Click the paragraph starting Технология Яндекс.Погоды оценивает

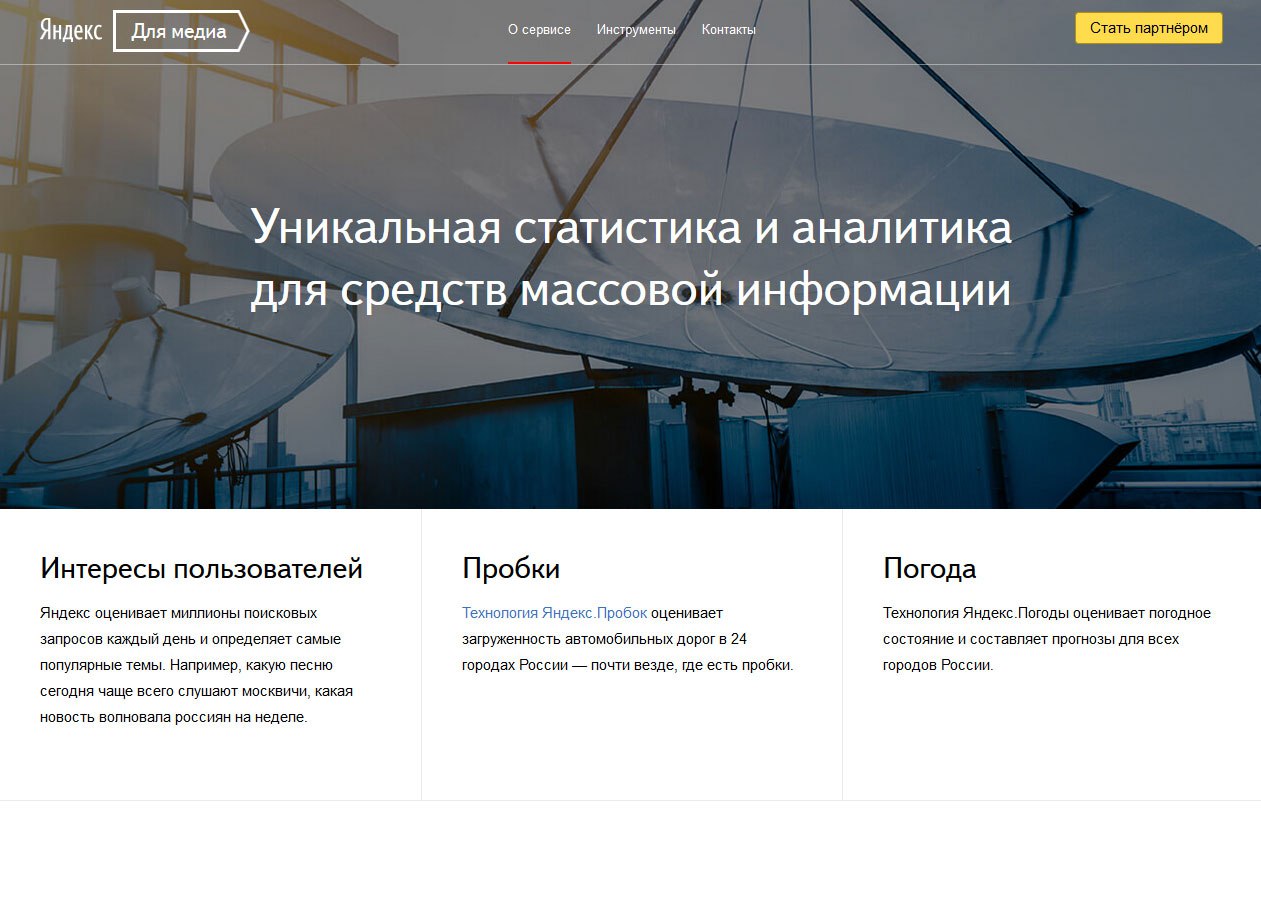point(1047,639)
